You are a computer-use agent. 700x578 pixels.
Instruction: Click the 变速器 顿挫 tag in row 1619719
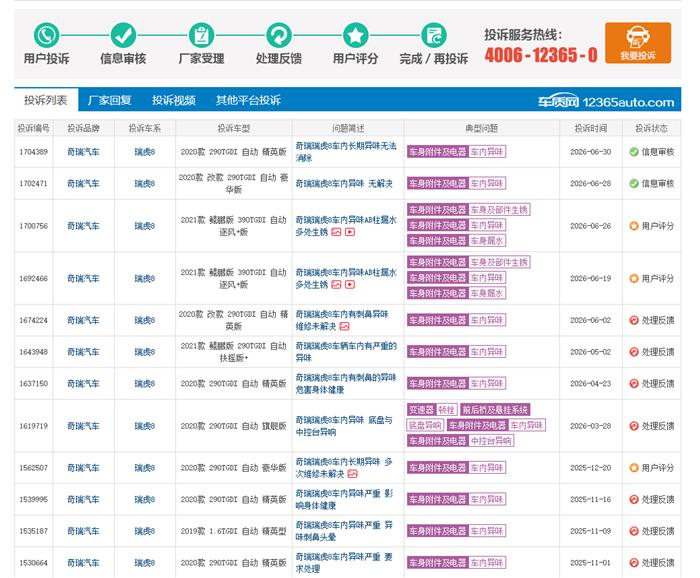click(432, 410)
